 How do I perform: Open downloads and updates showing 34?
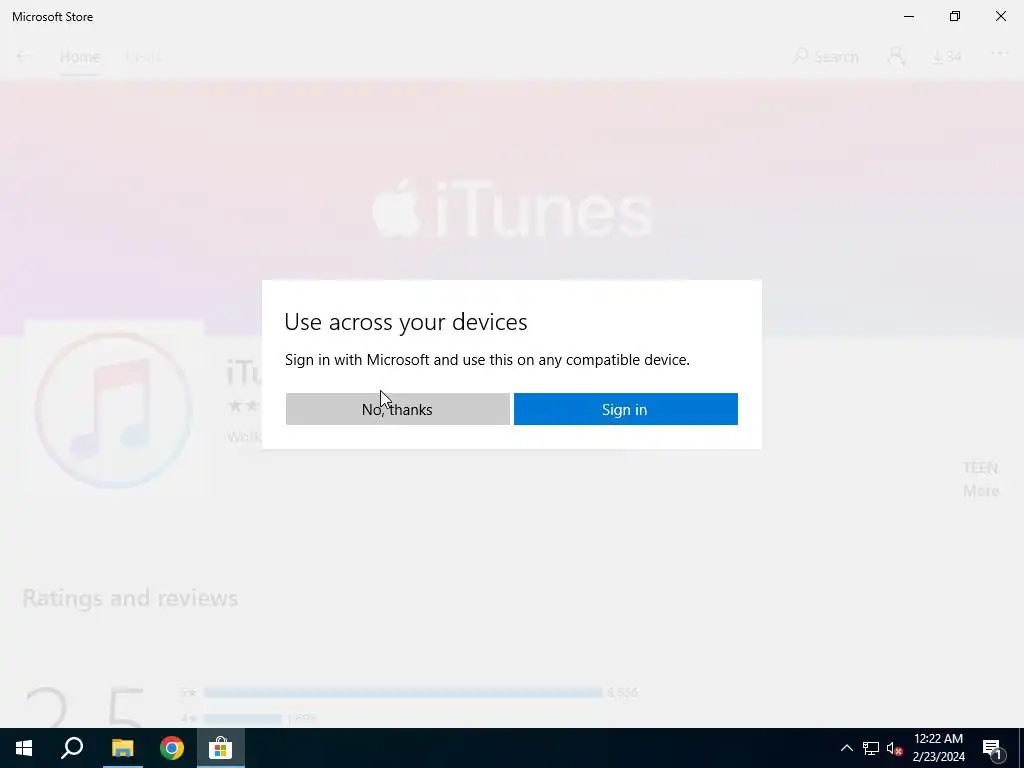[946, 57]
